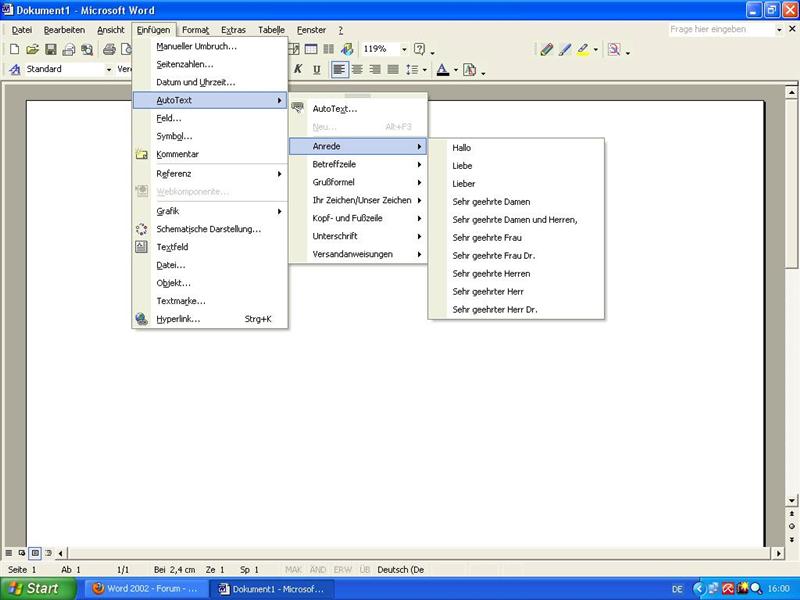800x600 pixels.
Task: Toggle left alignment button
Action: coord(339,70)
